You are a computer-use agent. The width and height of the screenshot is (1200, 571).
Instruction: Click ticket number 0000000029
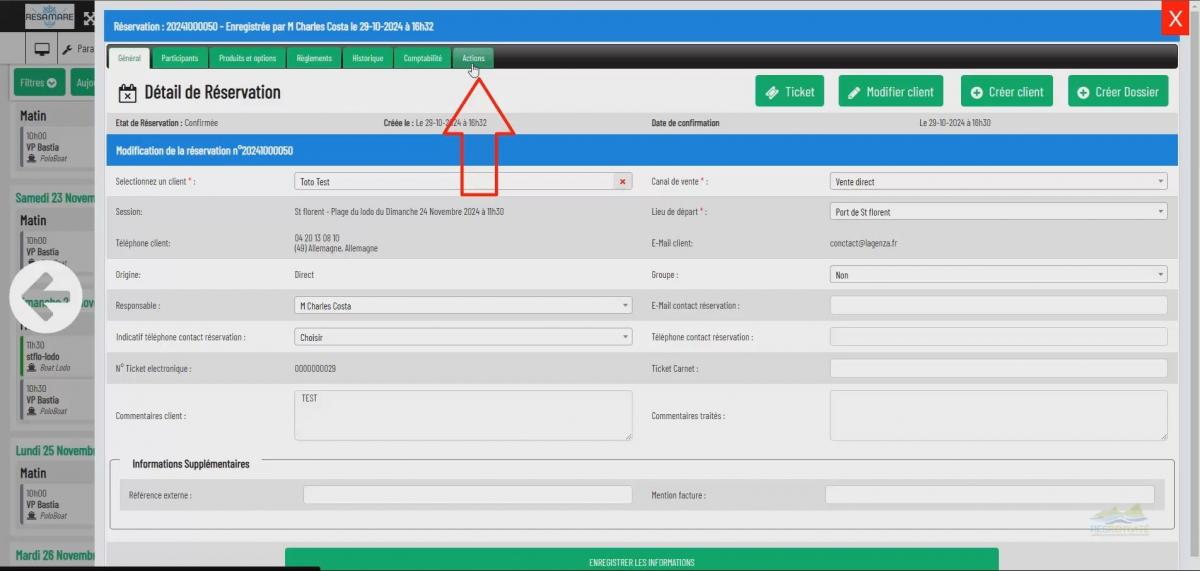click(x=315, y=368)
